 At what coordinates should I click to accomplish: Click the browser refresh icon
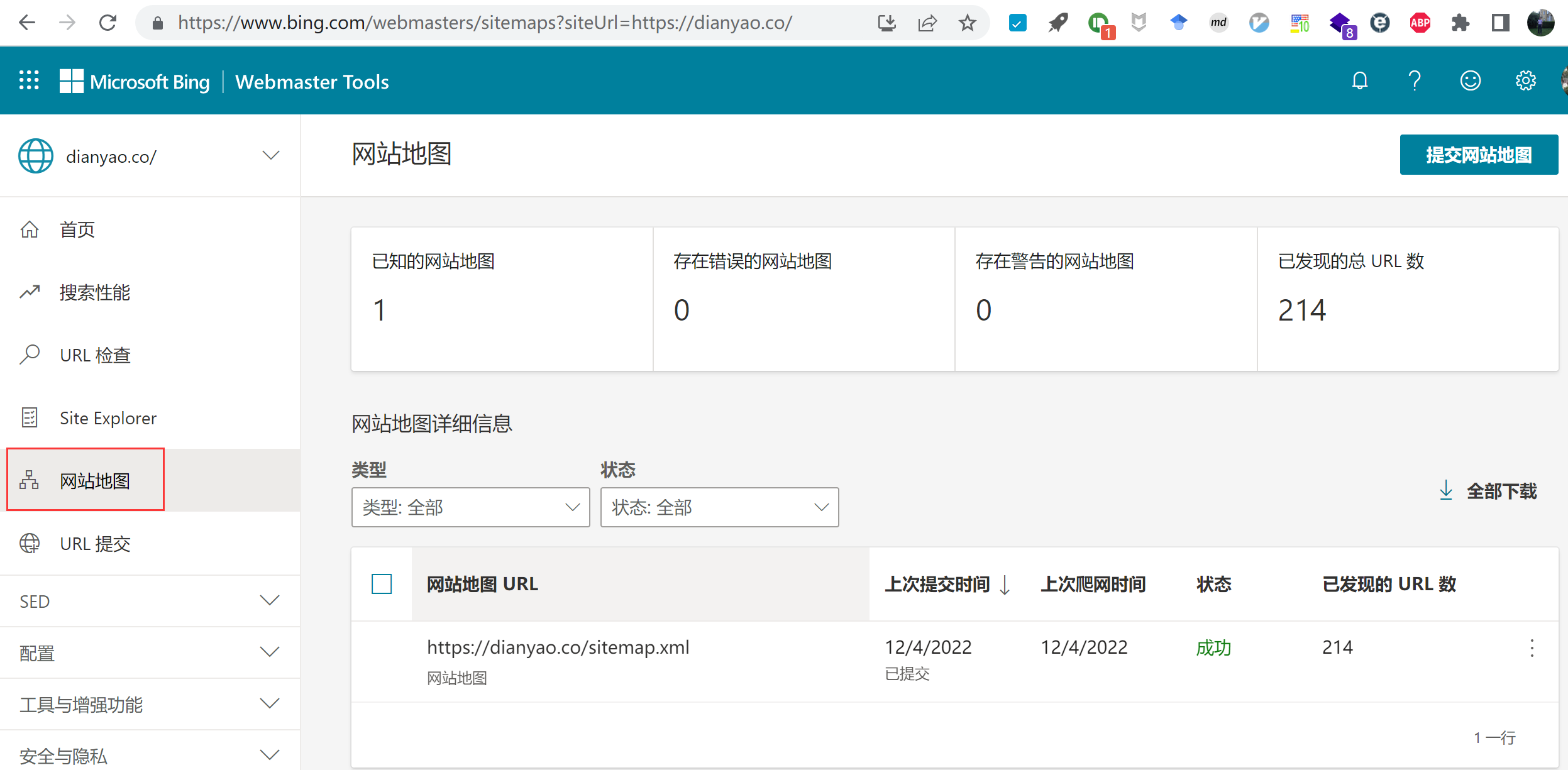point(108,23)
